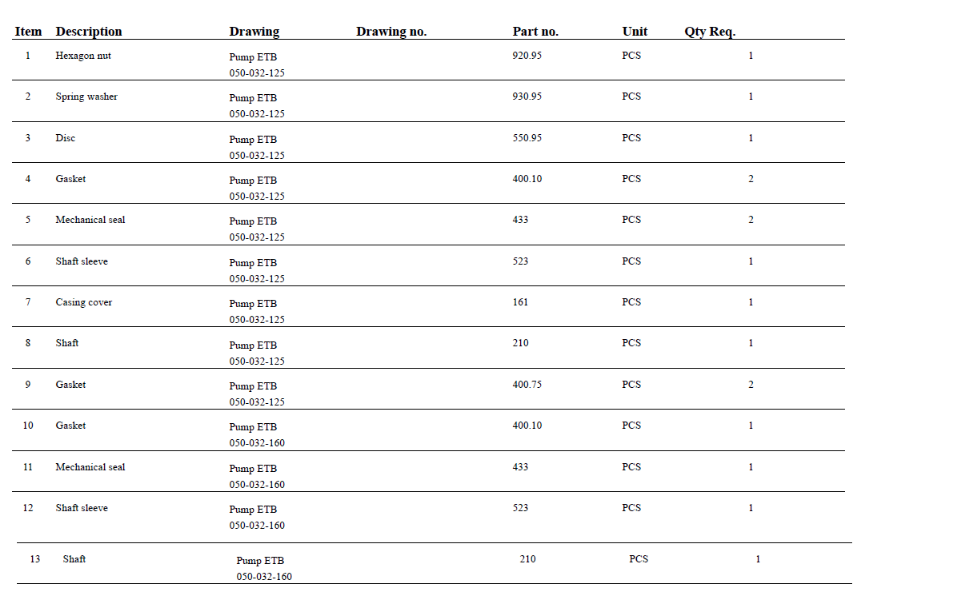
Task: Select item number 10 in the Item column
Action: coord(28,426)
